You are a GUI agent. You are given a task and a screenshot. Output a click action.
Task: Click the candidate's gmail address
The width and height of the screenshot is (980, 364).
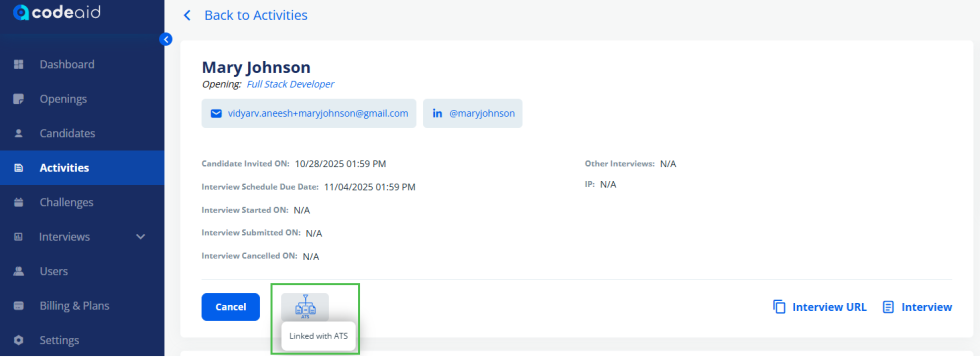(318, 113)
